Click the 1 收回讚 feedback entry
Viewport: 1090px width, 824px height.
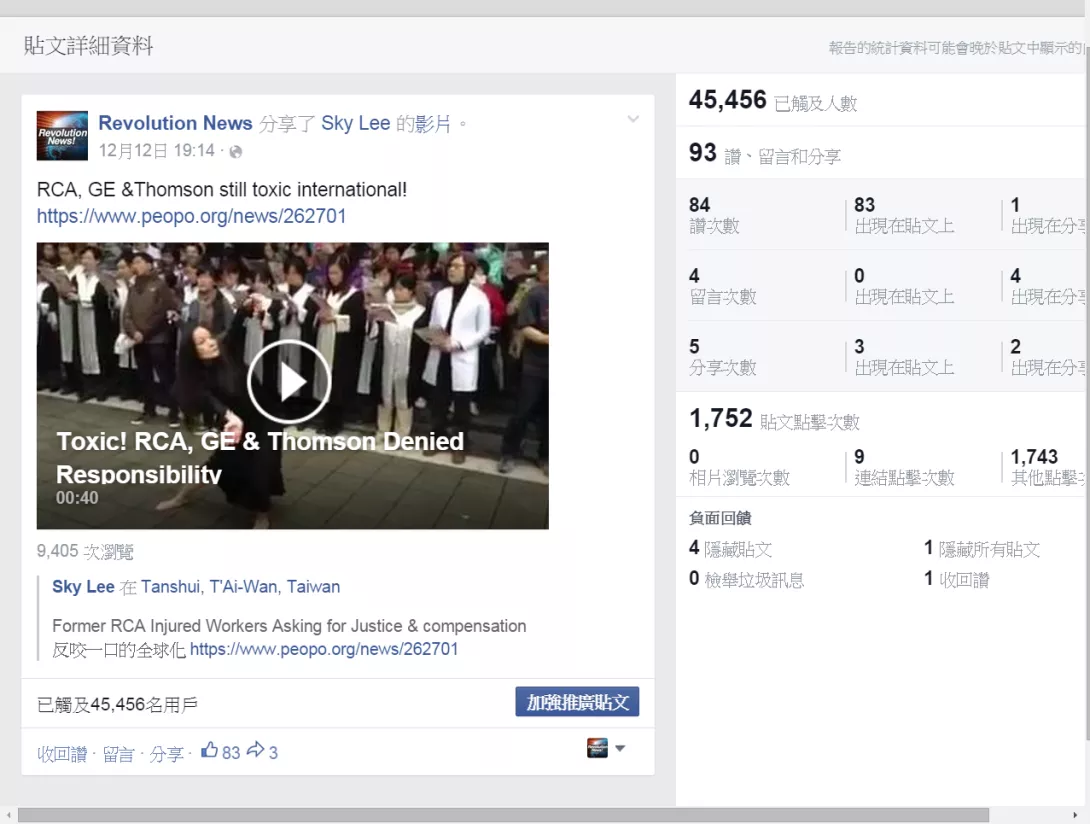(957, 579)
